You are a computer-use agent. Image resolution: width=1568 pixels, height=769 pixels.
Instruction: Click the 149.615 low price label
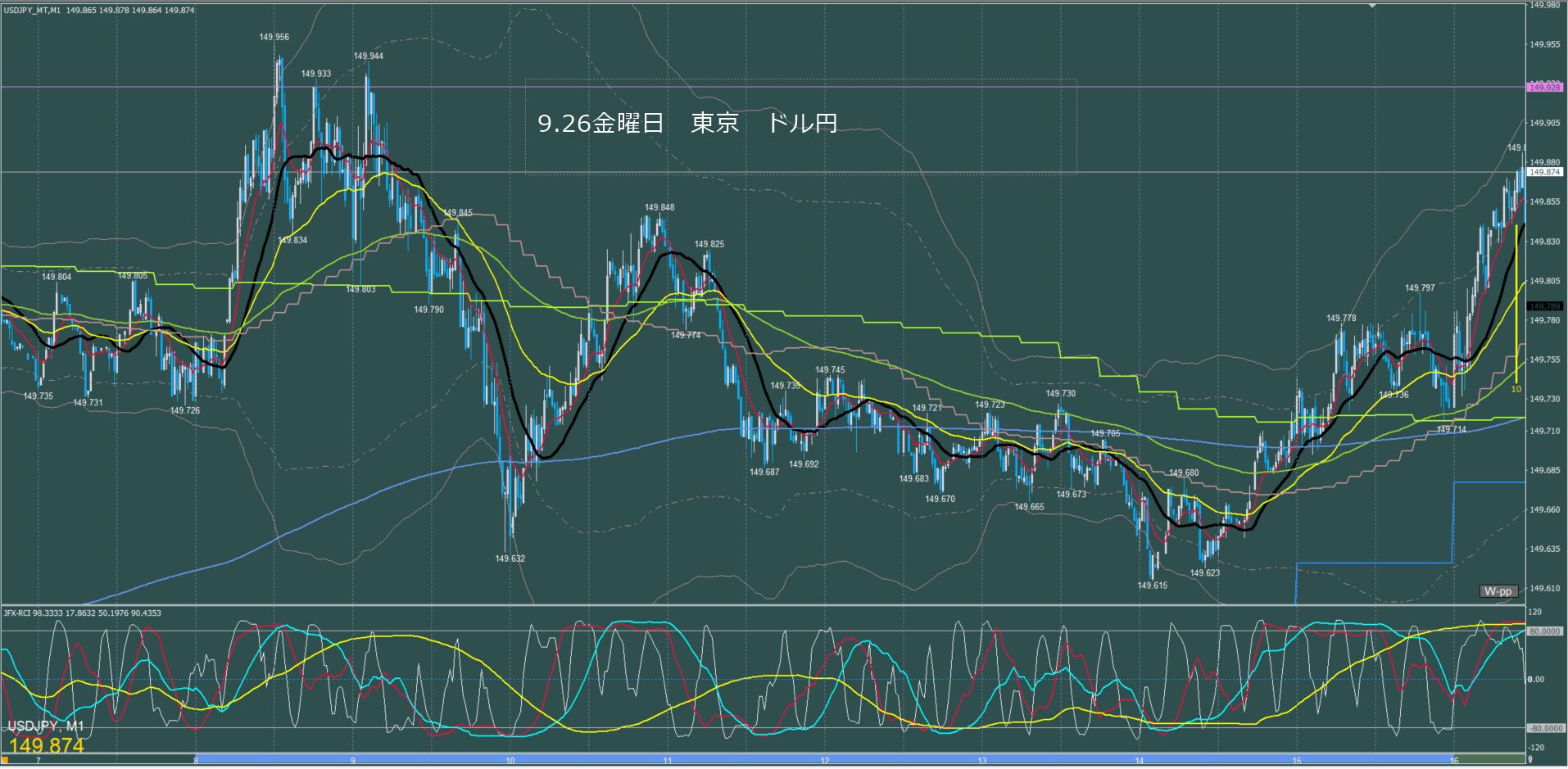(1152, 586)
